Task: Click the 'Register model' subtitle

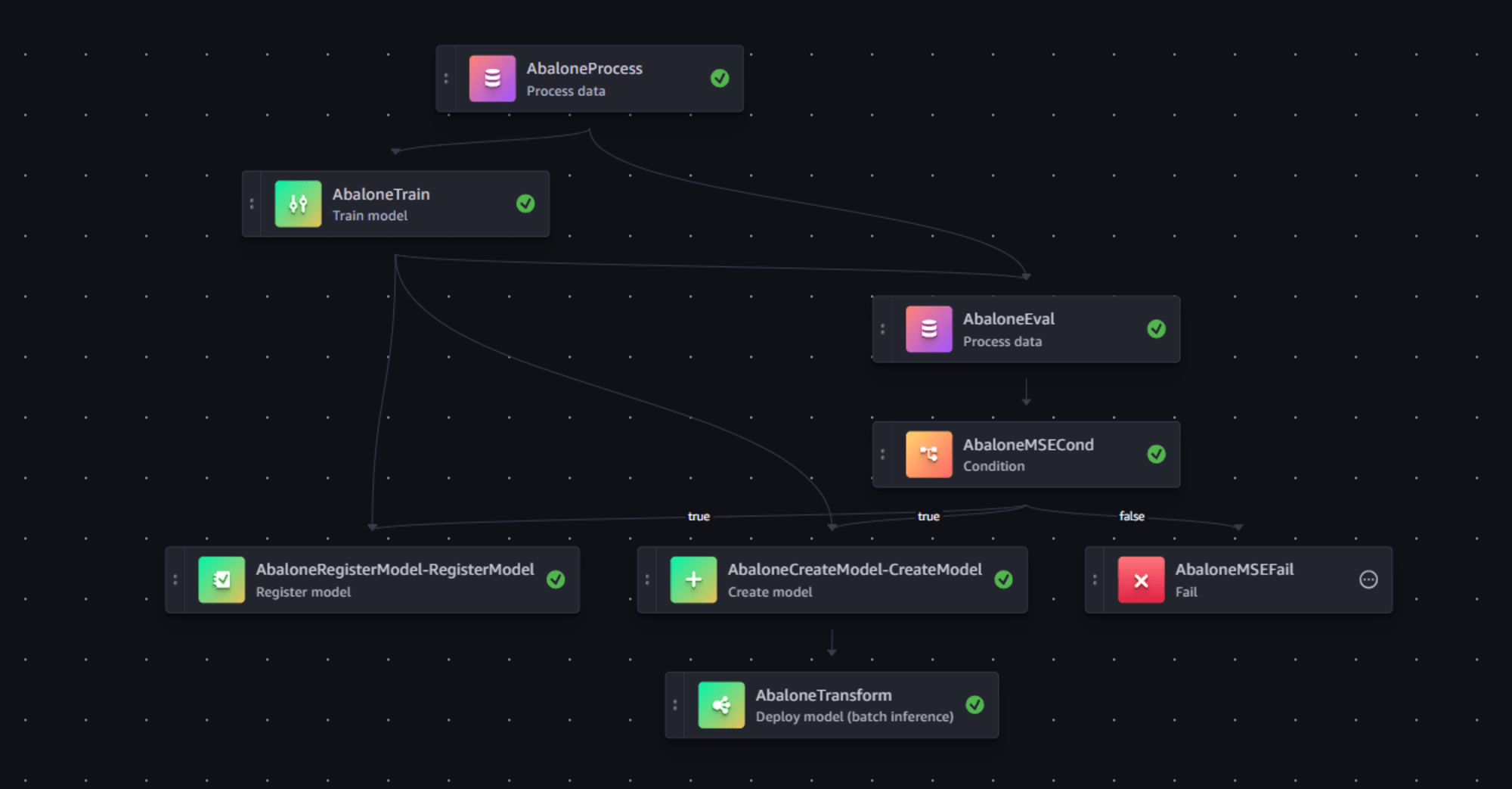Action: (303, 592)
